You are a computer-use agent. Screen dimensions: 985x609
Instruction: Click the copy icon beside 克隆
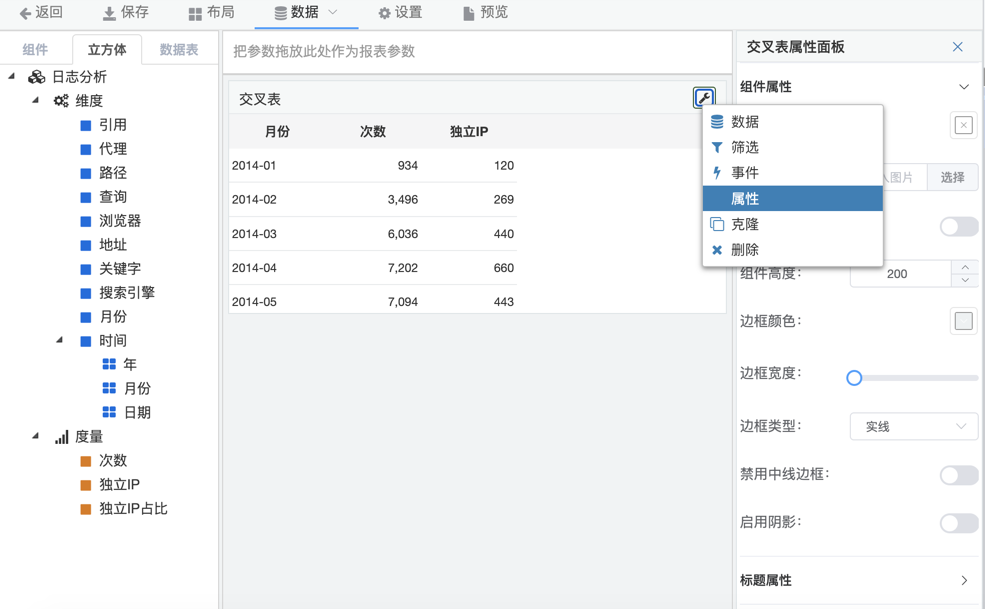click(x=717, y=224)
